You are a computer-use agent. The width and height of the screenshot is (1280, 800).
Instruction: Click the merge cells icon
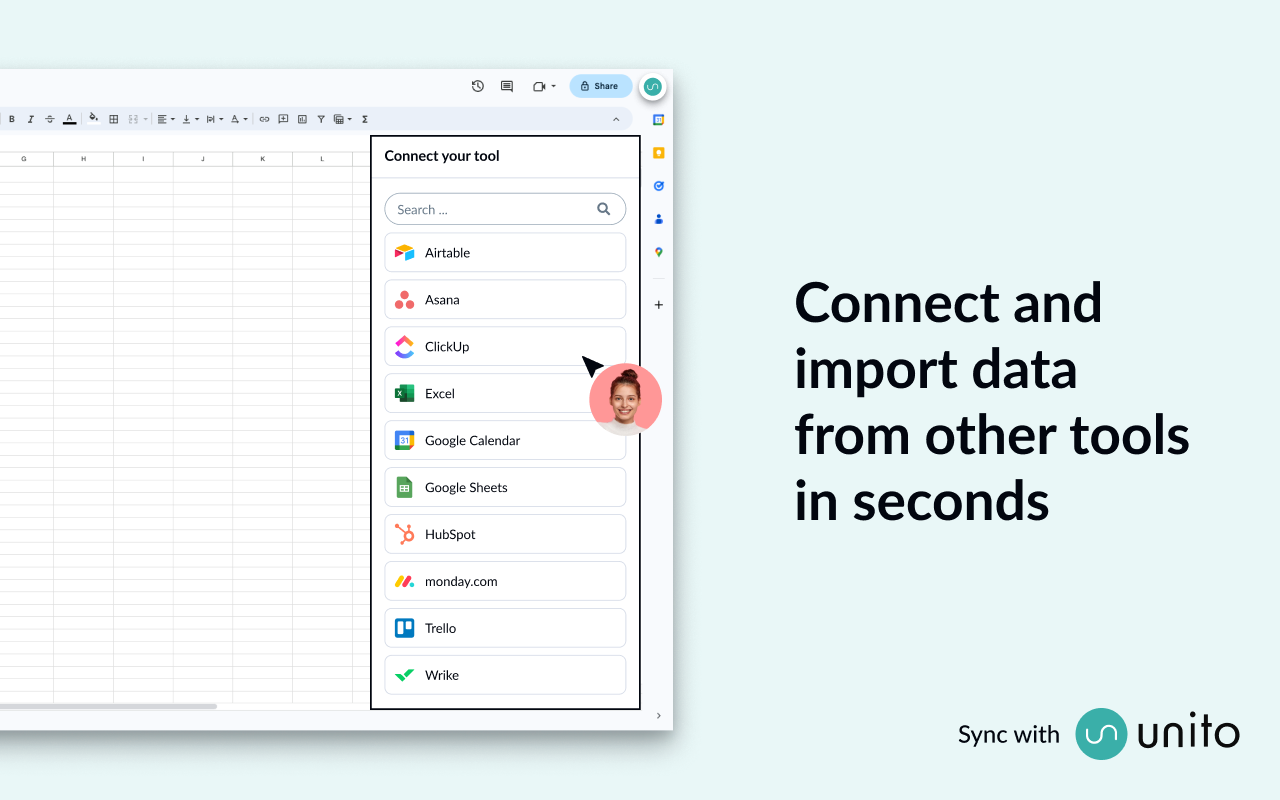pos(133,119)
